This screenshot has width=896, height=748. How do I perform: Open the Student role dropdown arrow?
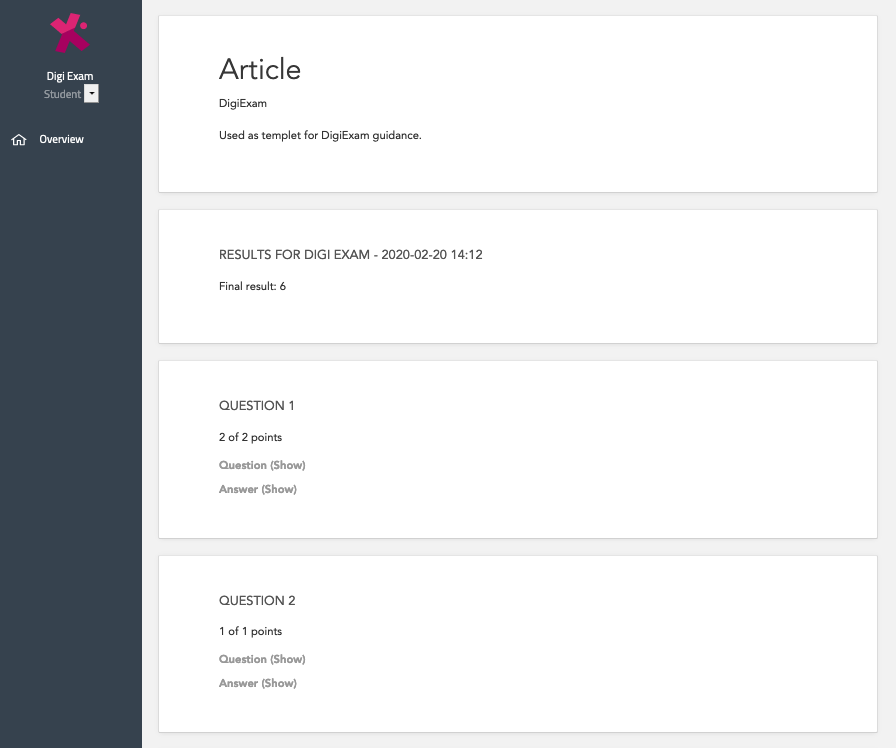tap(91, 94)
